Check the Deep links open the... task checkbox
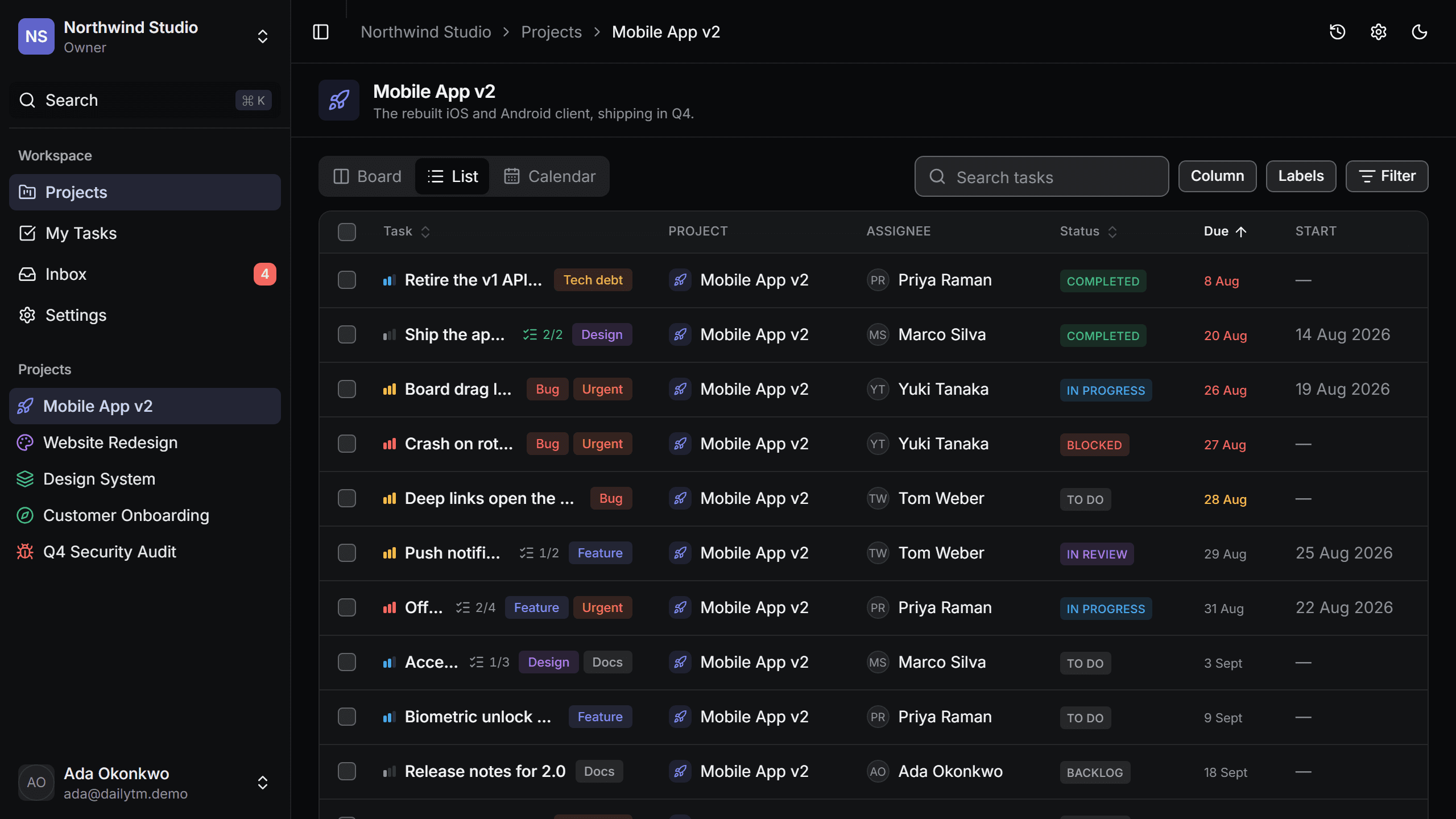Image resolution: width=1456 pixels, height=819 pixels. tap(347, 498)
